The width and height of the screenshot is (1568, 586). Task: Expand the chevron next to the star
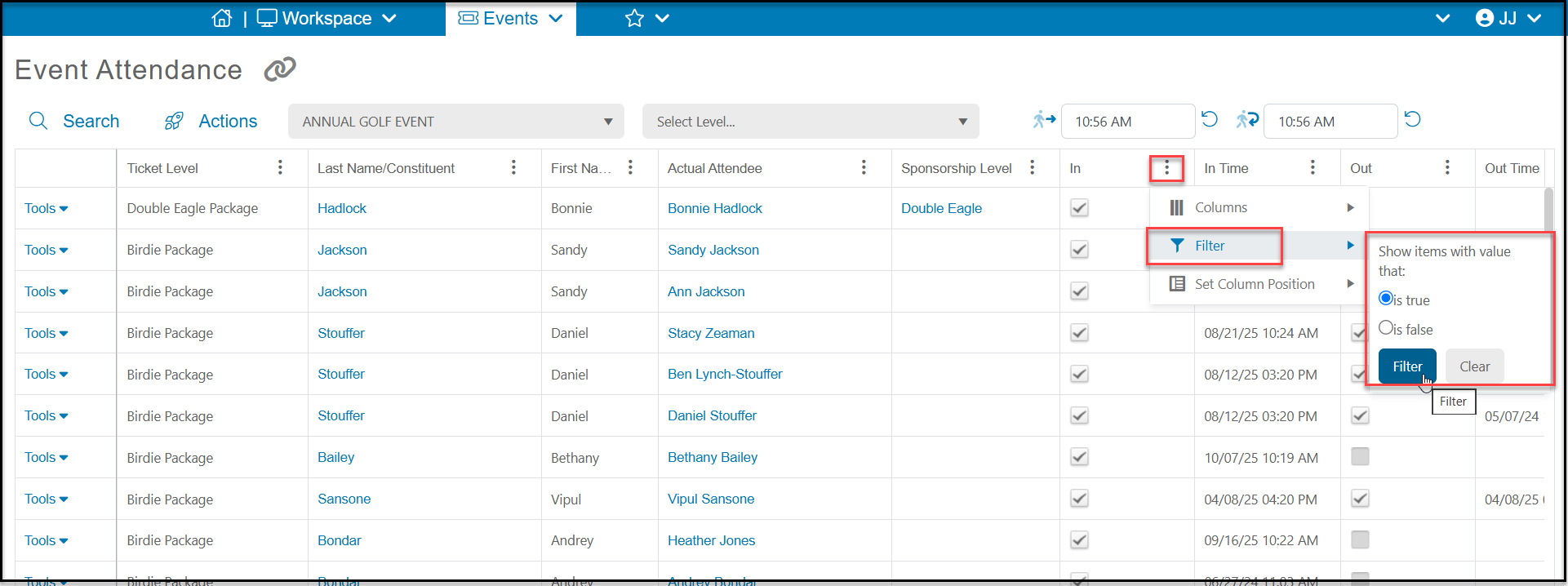click(662, 18)
